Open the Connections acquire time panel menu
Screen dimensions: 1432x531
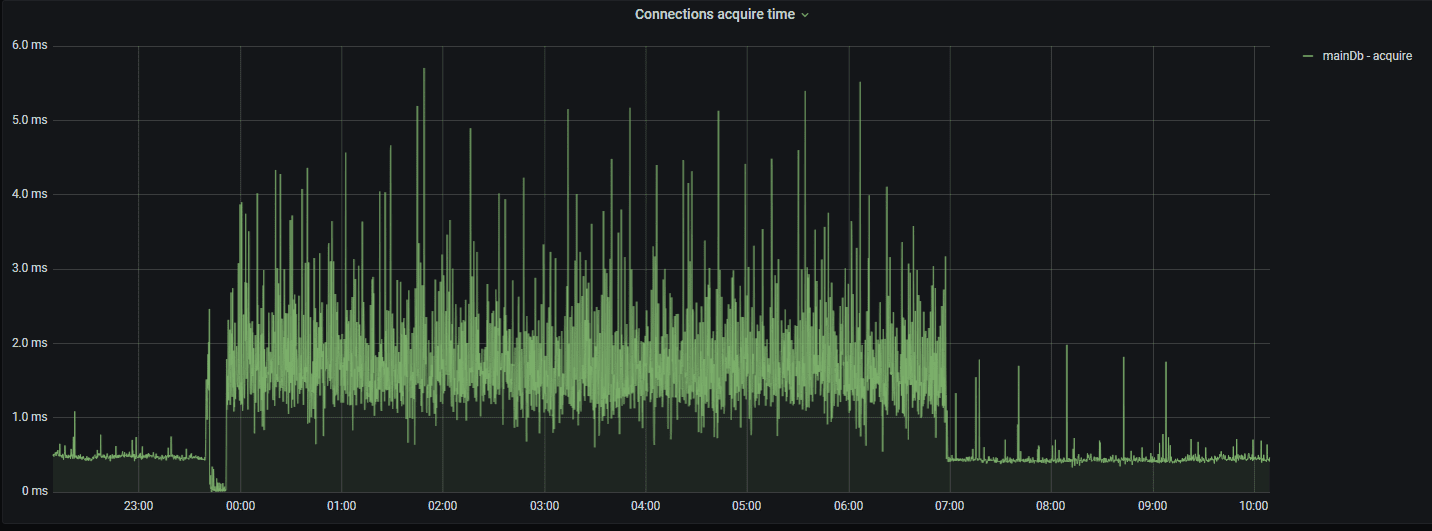point(715,14)
